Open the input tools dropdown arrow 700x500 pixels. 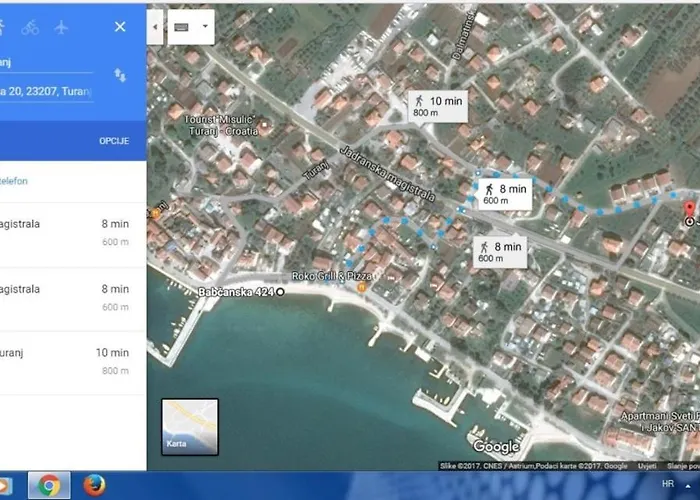pos(205,27)
